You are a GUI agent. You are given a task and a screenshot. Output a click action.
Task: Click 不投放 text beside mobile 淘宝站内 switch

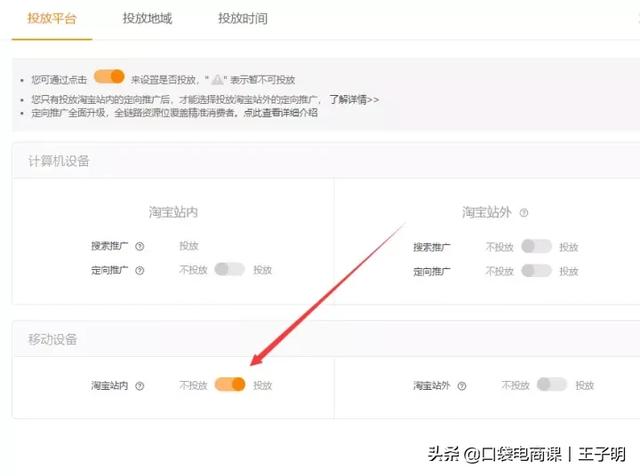tap(193, 385)
